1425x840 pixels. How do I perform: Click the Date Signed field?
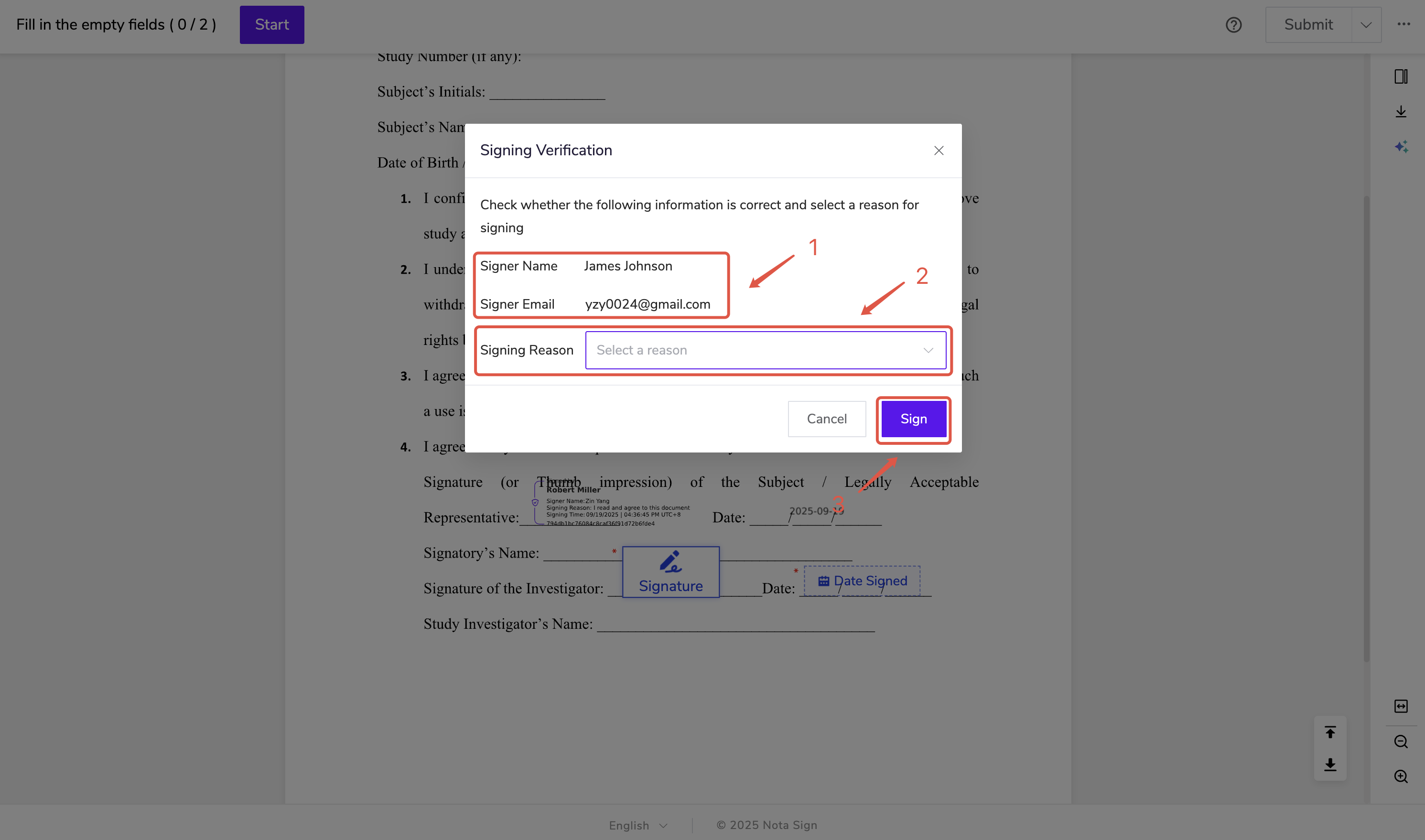click(862, 581)
